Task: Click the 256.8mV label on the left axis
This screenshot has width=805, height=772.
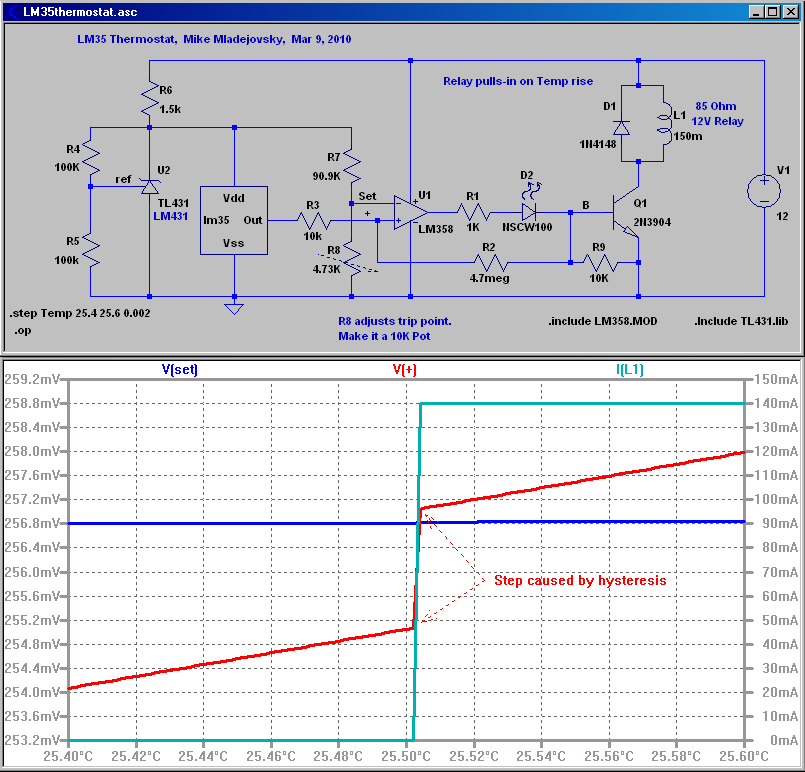Action: pos(32,523)
